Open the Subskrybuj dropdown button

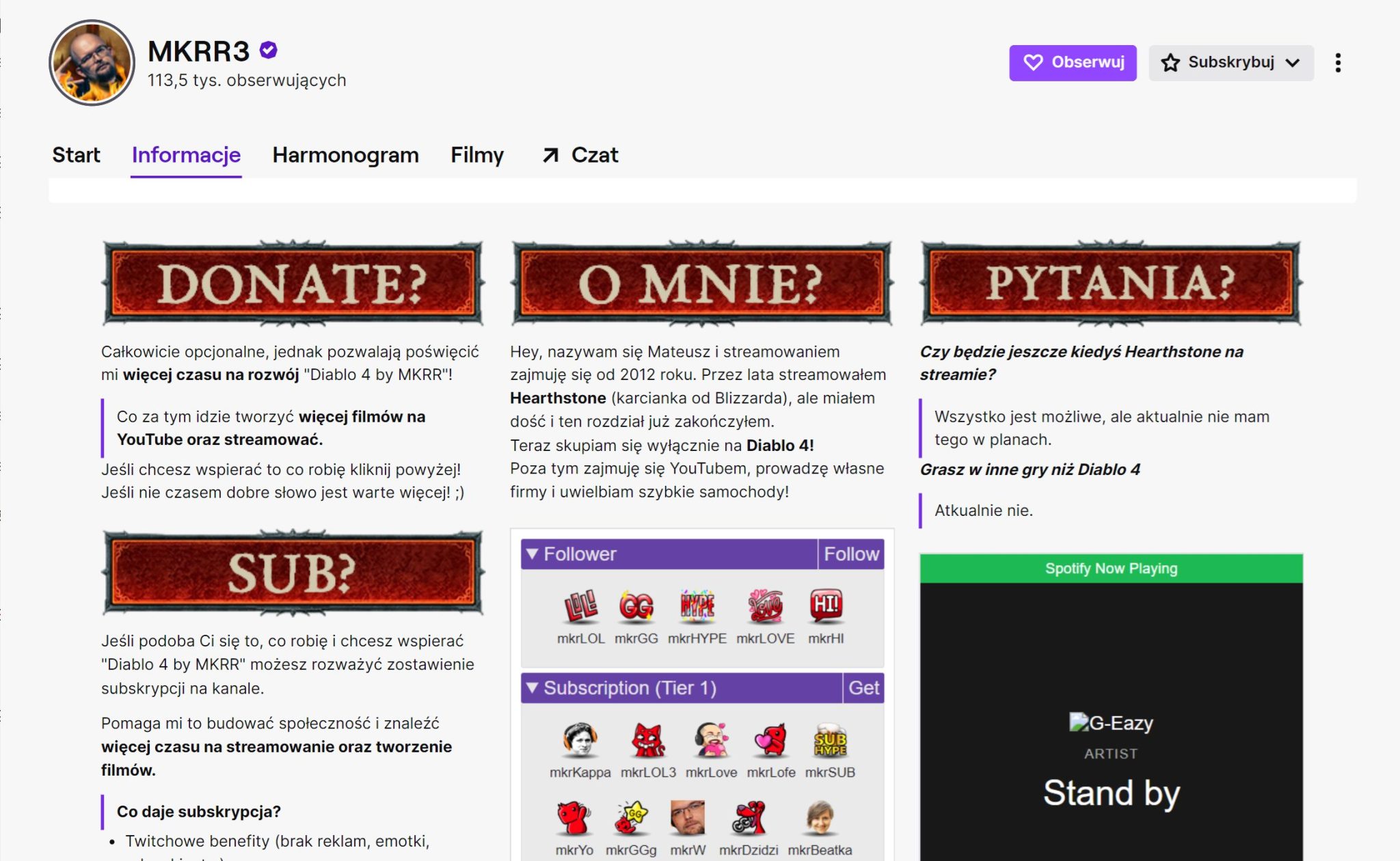point(1231,63)
